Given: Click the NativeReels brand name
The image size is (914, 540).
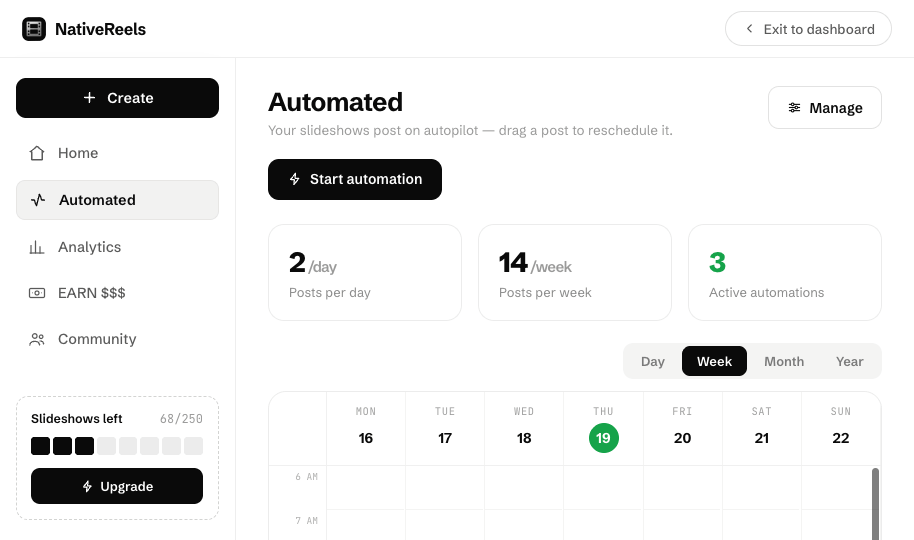Looking at the screenshot, I should 100,29.
